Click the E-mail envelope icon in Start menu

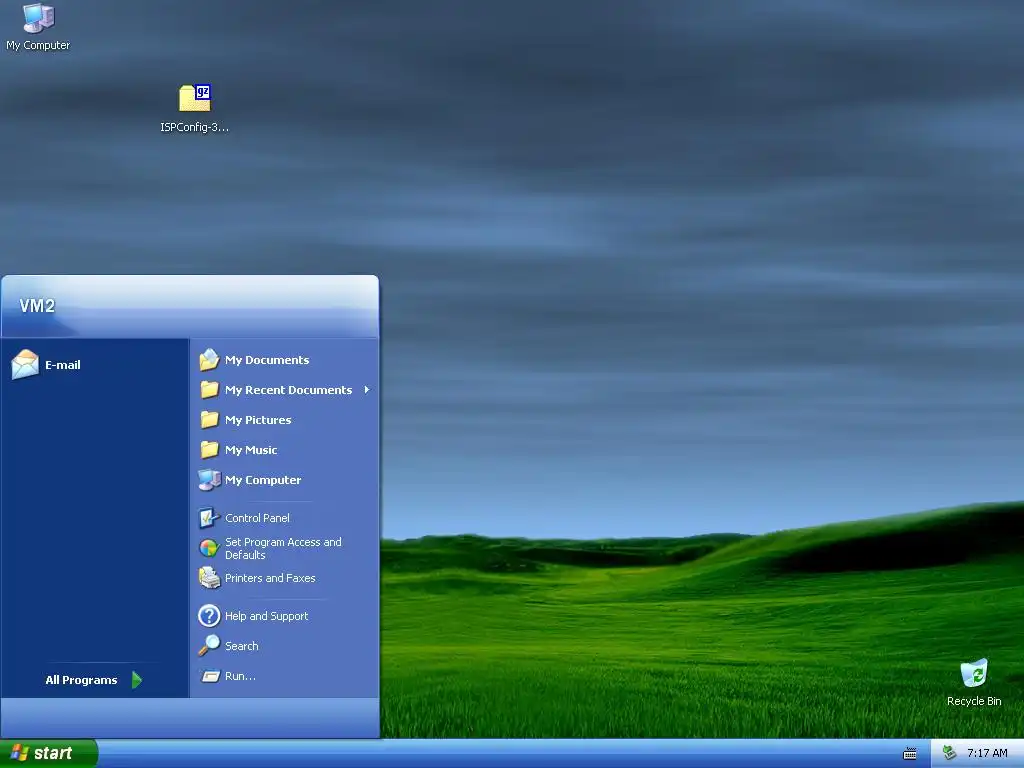(x=25, y=364)
